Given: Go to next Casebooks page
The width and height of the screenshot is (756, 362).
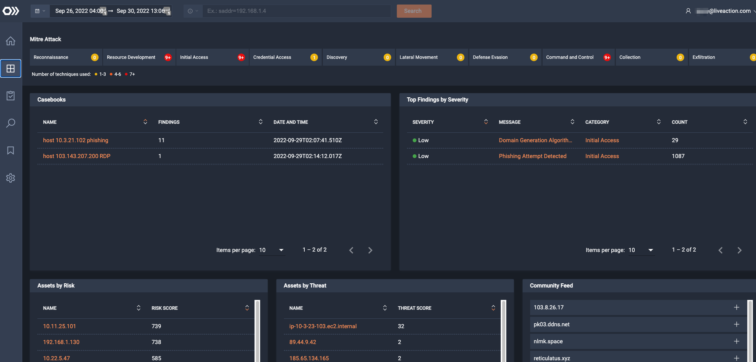Looking at the screenshot, I should point(370,250).
